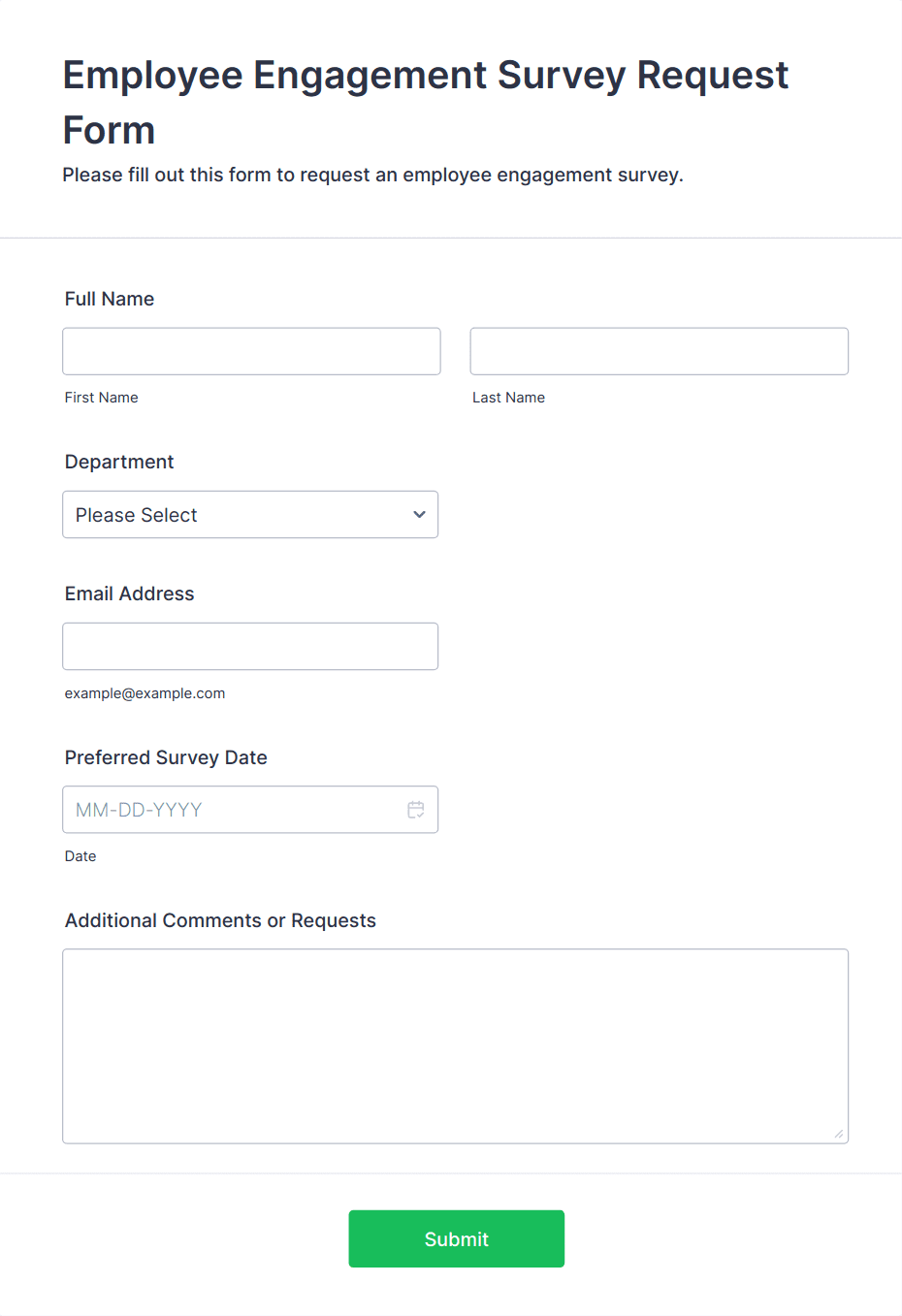Click the Department field label
Viewport: 902px width, 1316px height.
[119, 462]
